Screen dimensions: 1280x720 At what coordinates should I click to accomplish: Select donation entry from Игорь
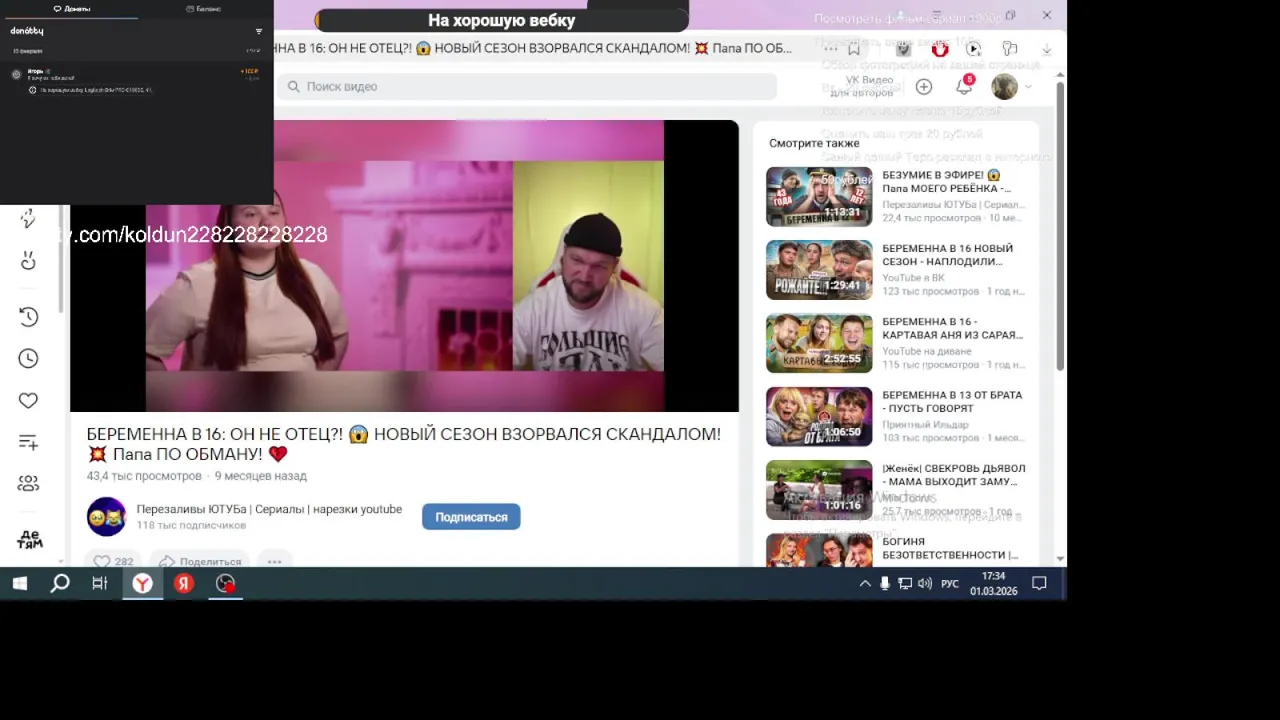(x=136, y=80)
